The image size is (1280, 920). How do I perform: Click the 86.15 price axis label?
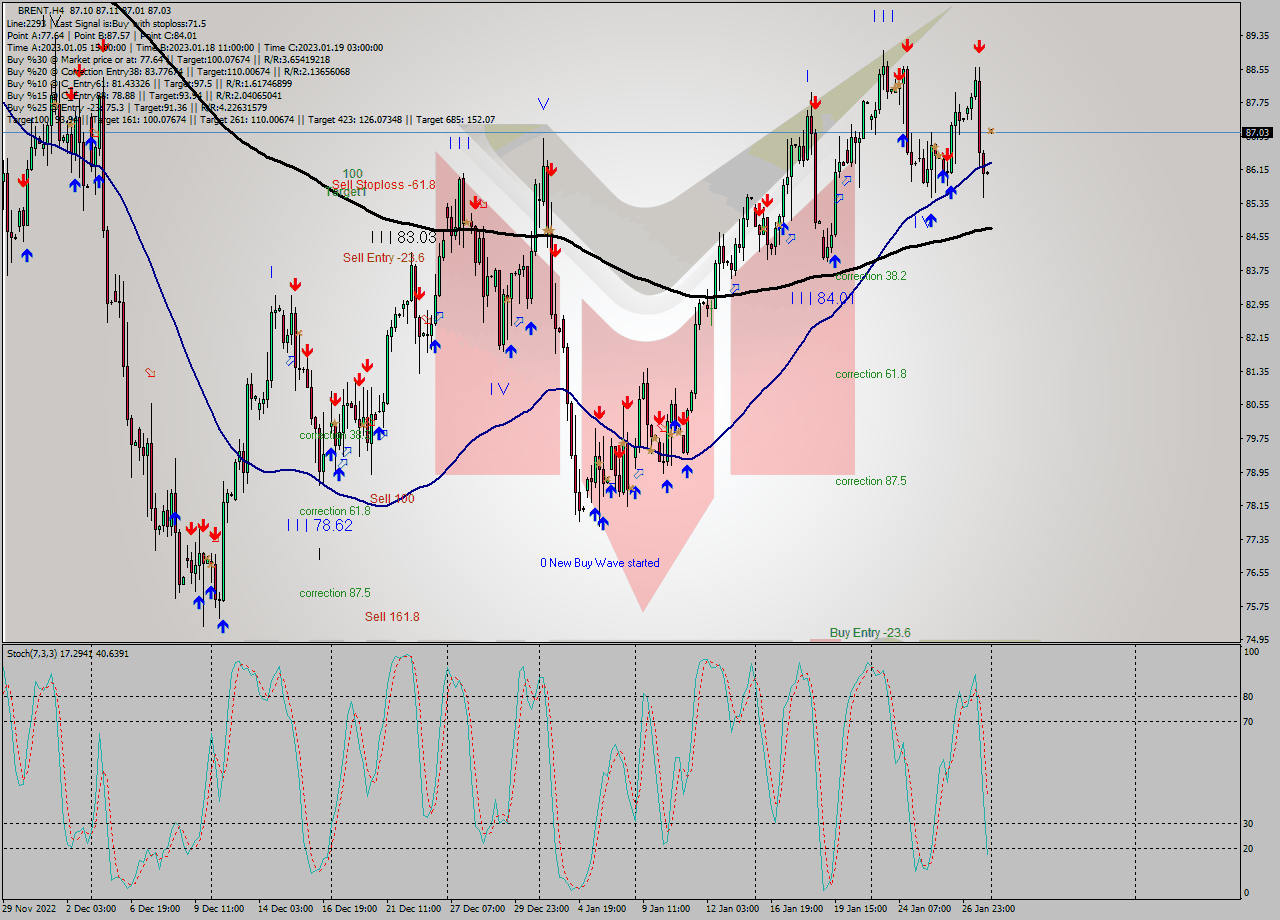[x=1258, y=170]
